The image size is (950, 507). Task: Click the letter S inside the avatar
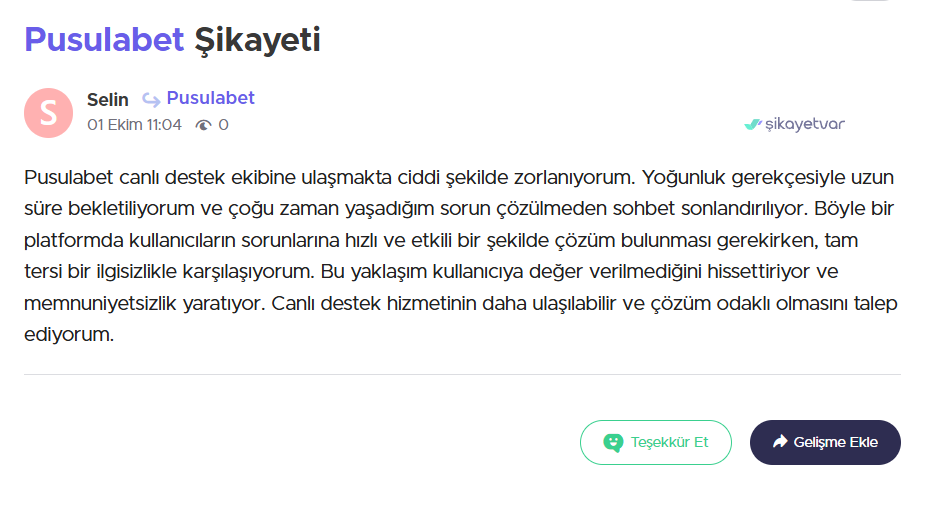tap(48, 113)
